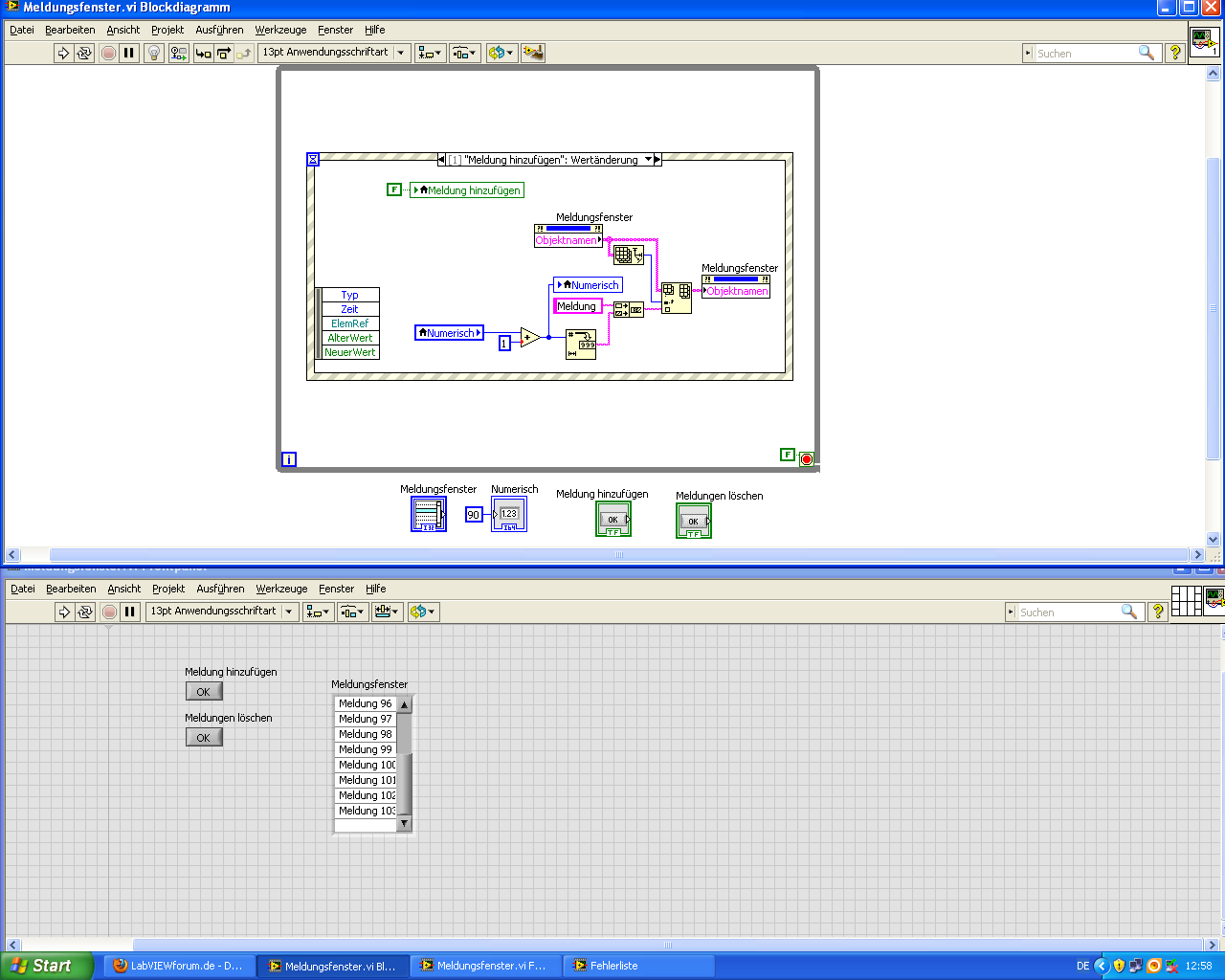The width and height of the screenshot is (1225, 980).
Task: Open Distribute Objects dropdown in block diagram
Action: 464,53
